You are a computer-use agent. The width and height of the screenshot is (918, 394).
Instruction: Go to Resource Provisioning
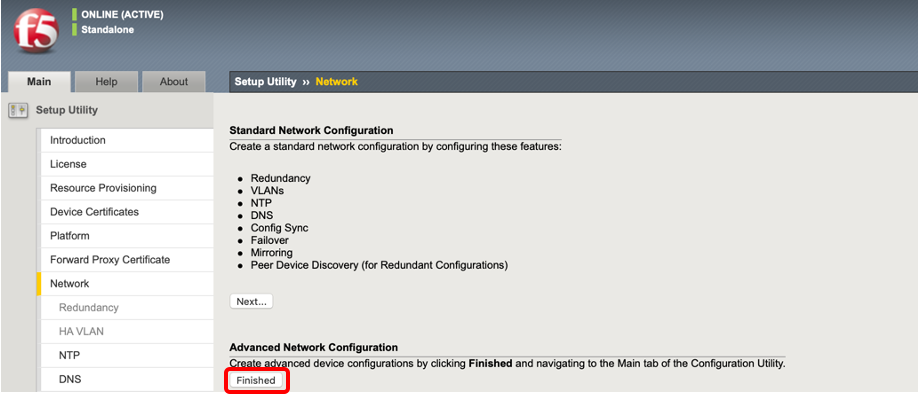coord(127,188)
